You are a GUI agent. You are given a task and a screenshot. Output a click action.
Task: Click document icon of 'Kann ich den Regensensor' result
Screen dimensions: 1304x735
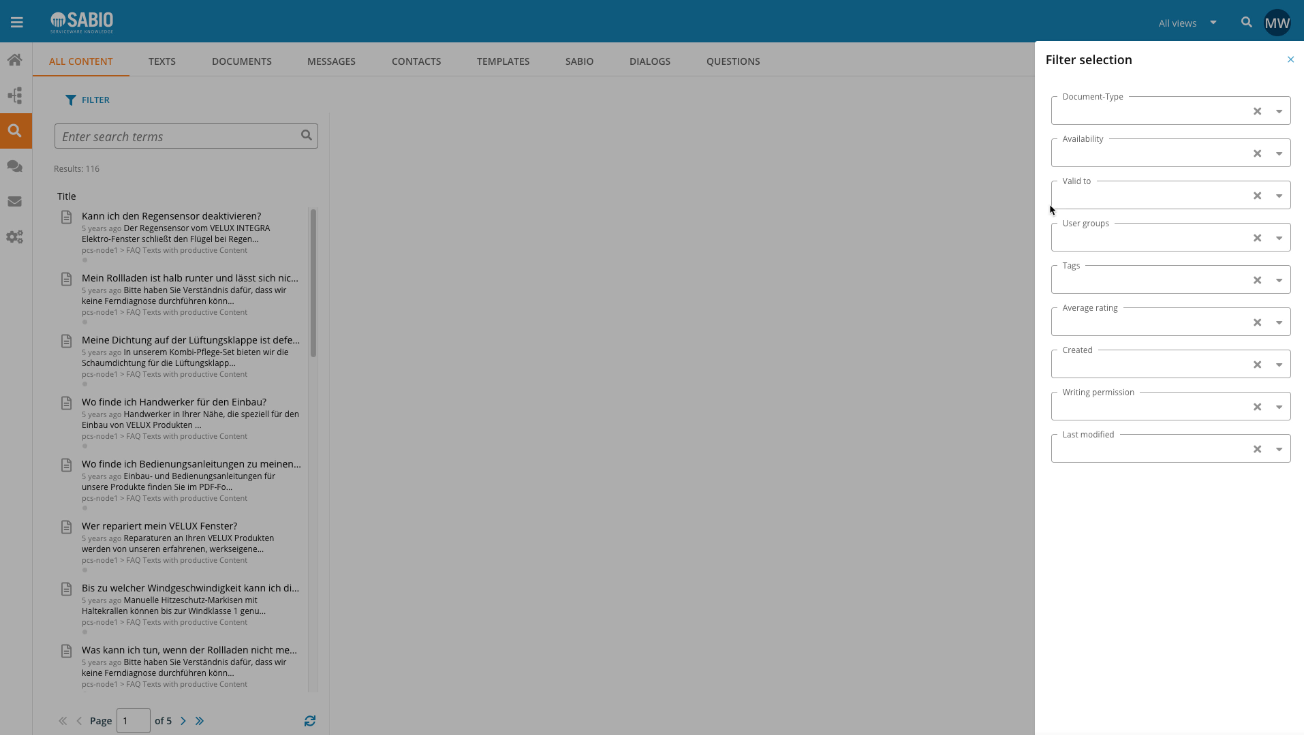(67, 217)
